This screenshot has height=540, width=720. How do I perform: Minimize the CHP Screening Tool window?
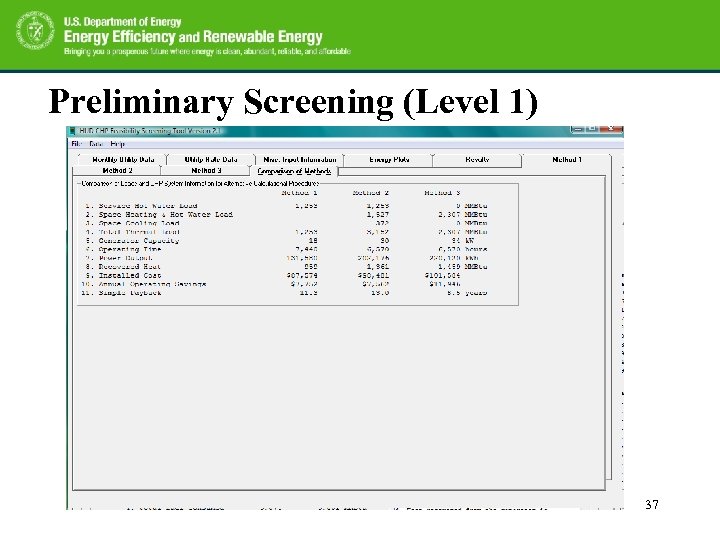578,129
